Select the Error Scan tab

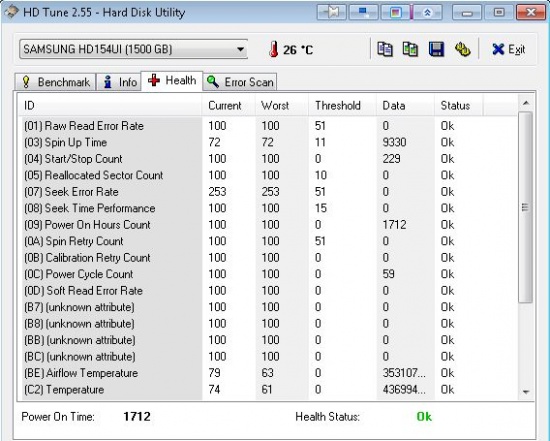[x=240, y=82]
